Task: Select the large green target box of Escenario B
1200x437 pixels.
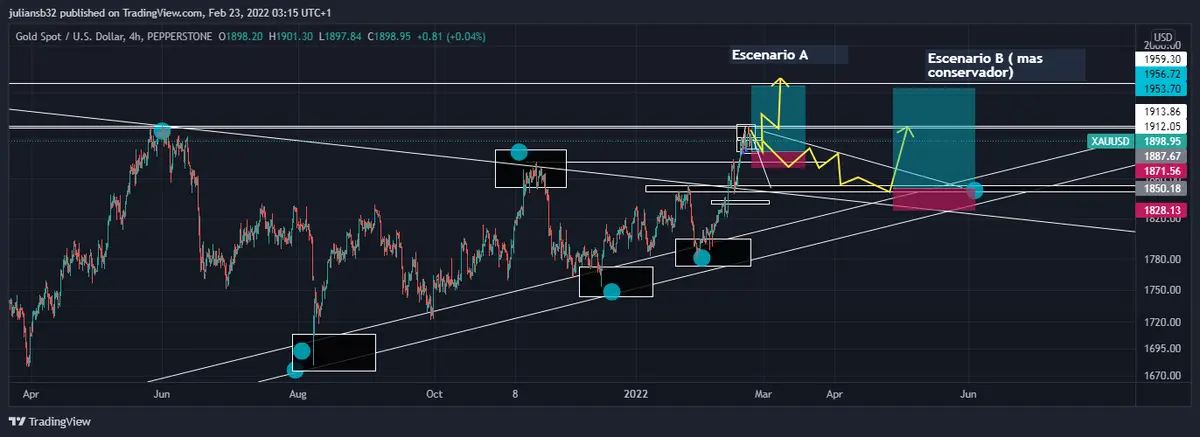Action: [x=933, y=138]
